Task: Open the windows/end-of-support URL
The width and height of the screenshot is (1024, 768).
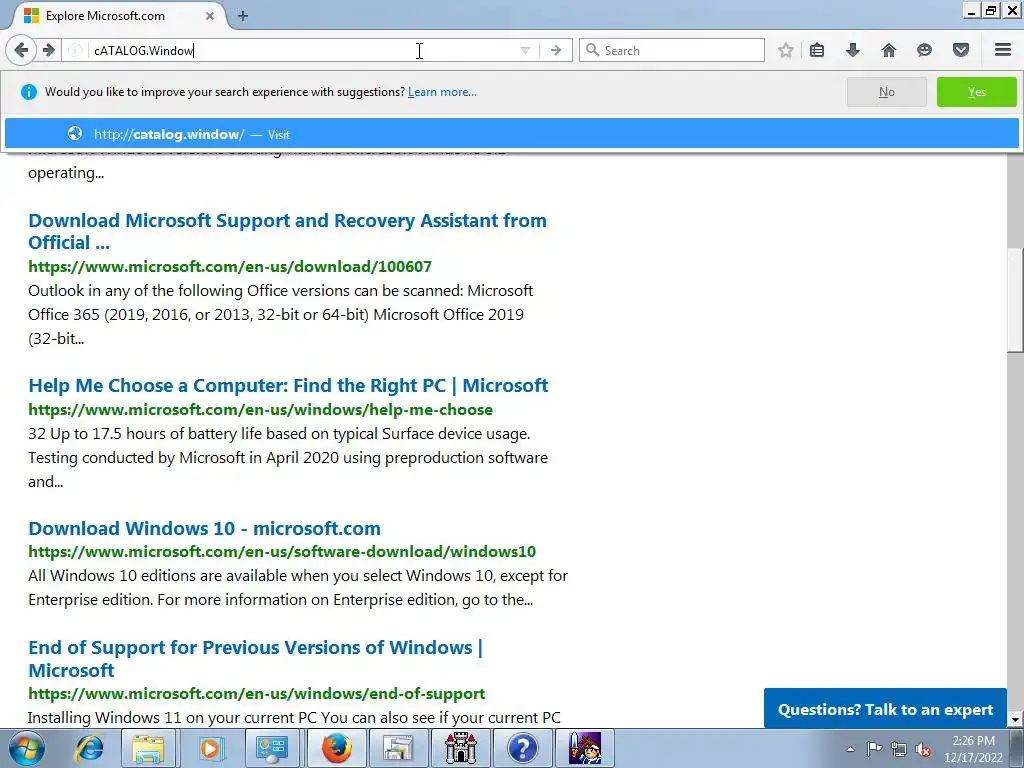Action: pyautogui.click(x=257, y=694)
